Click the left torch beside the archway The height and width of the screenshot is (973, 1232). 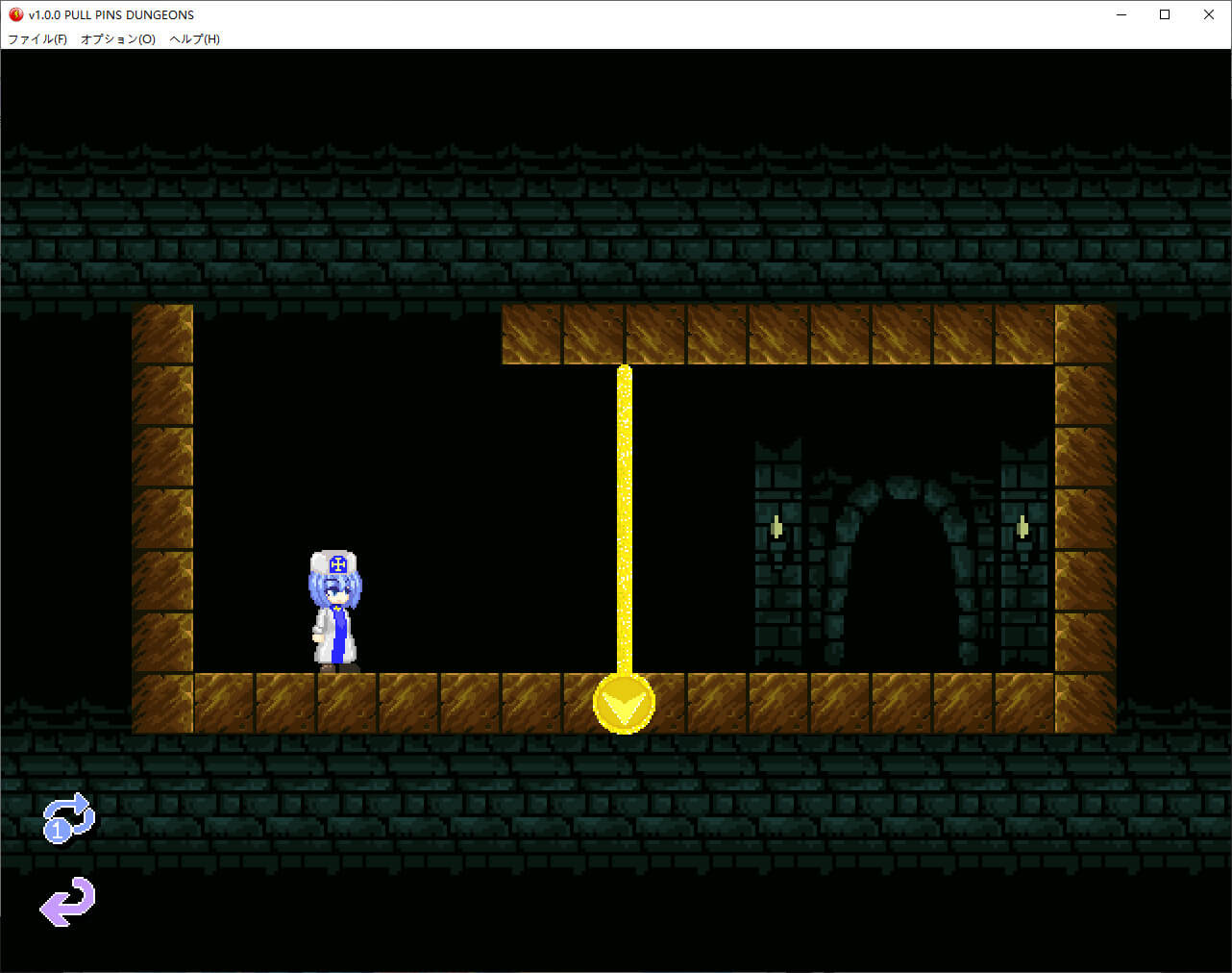(x=776, y=528)
